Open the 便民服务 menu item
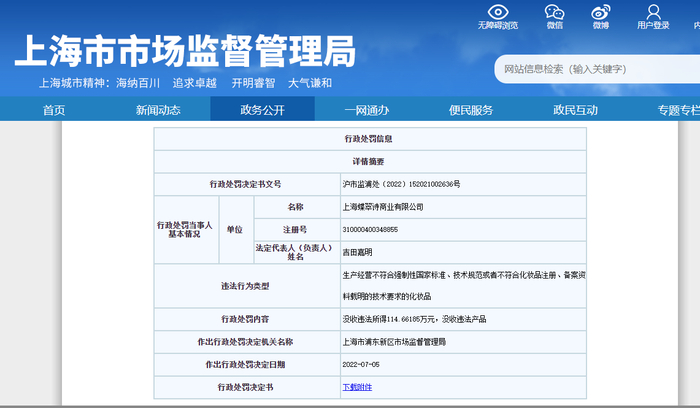The image size is (700, 408). pyautogui.click(x=470, y=110)
